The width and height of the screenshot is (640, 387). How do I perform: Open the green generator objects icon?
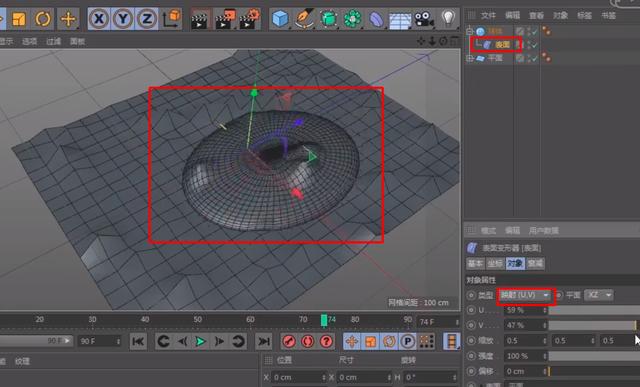(x=329, y=19)
